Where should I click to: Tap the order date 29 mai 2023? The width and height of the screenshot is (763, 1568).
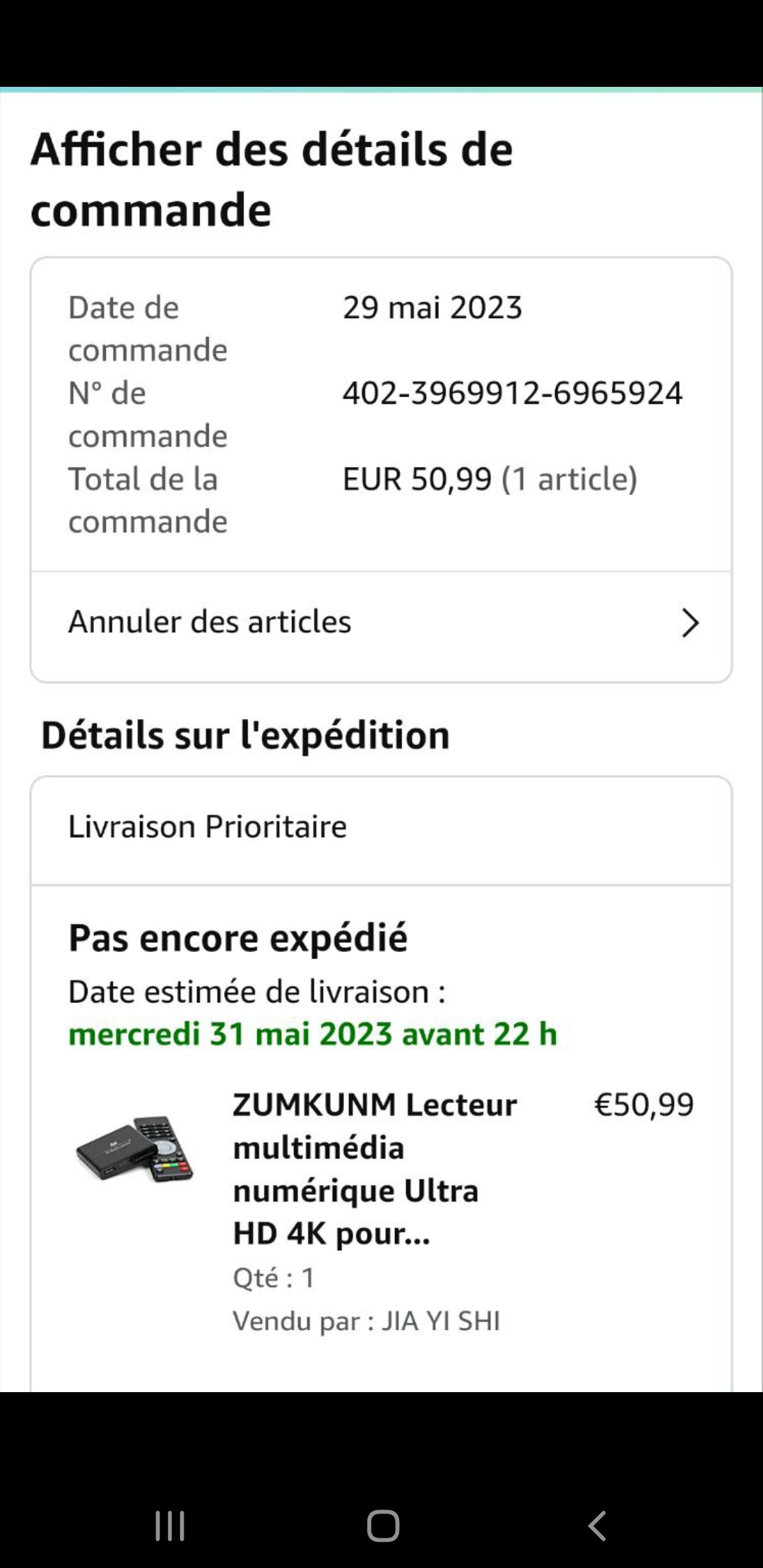click(432, 308)
